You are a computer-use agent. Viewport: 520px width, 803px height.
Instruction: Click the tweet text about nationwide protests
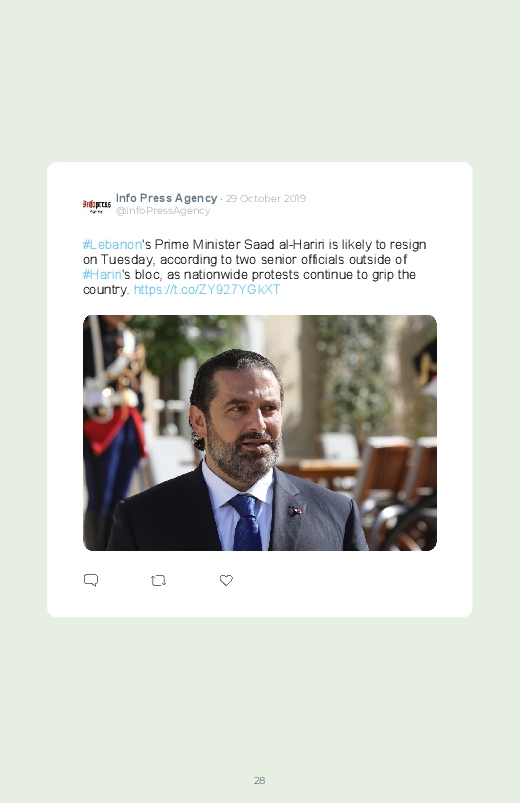coord(255,267)
